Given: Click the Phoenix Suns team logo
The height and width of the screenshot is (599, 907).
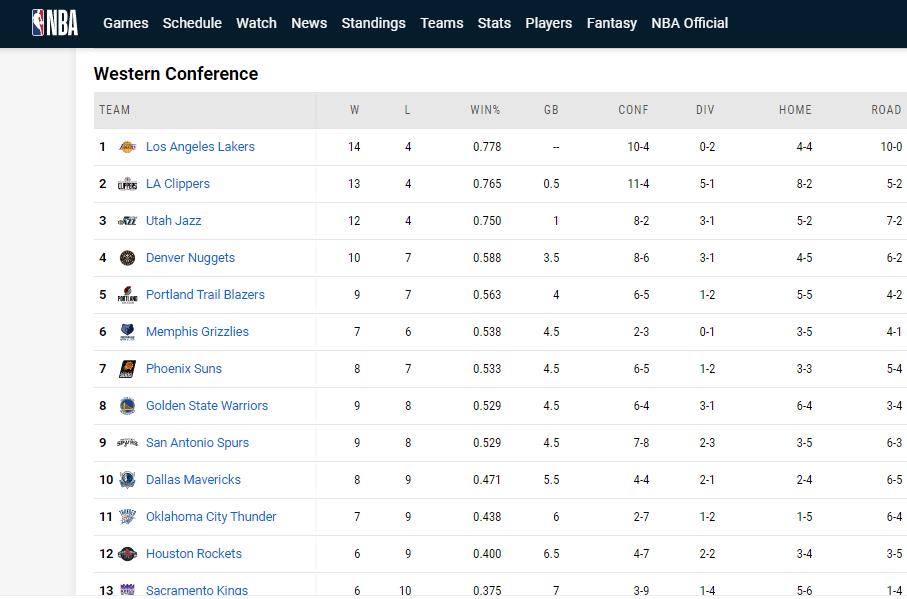Looking at the screenshot, I should coord(127,369).
